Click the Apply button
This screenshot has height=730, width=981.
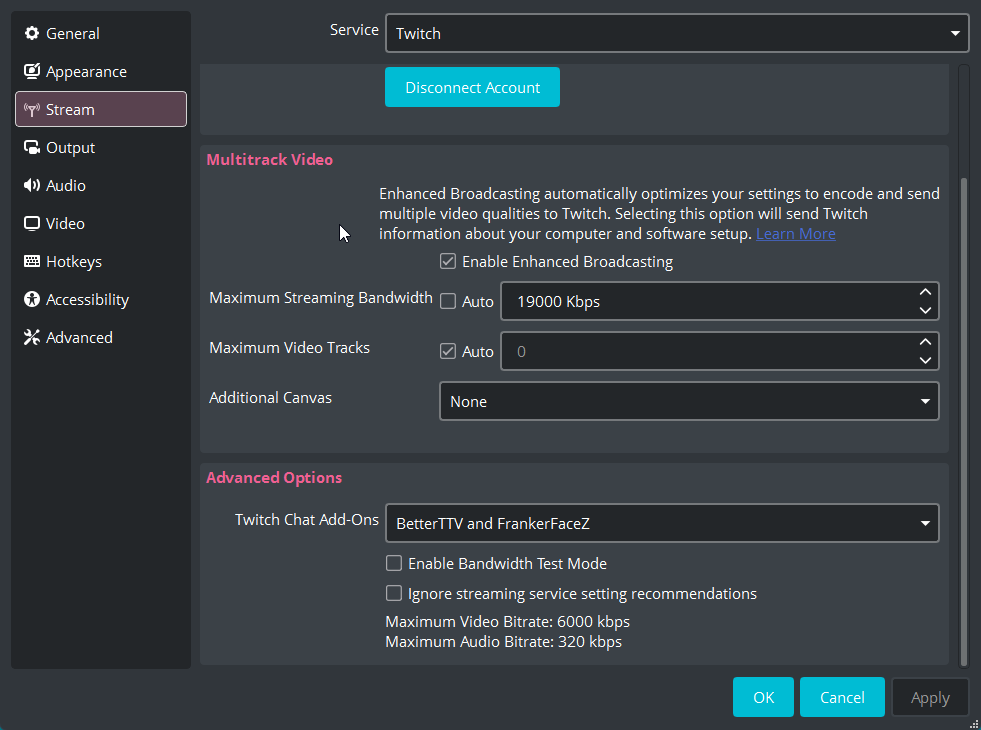(x=930, y=697)
